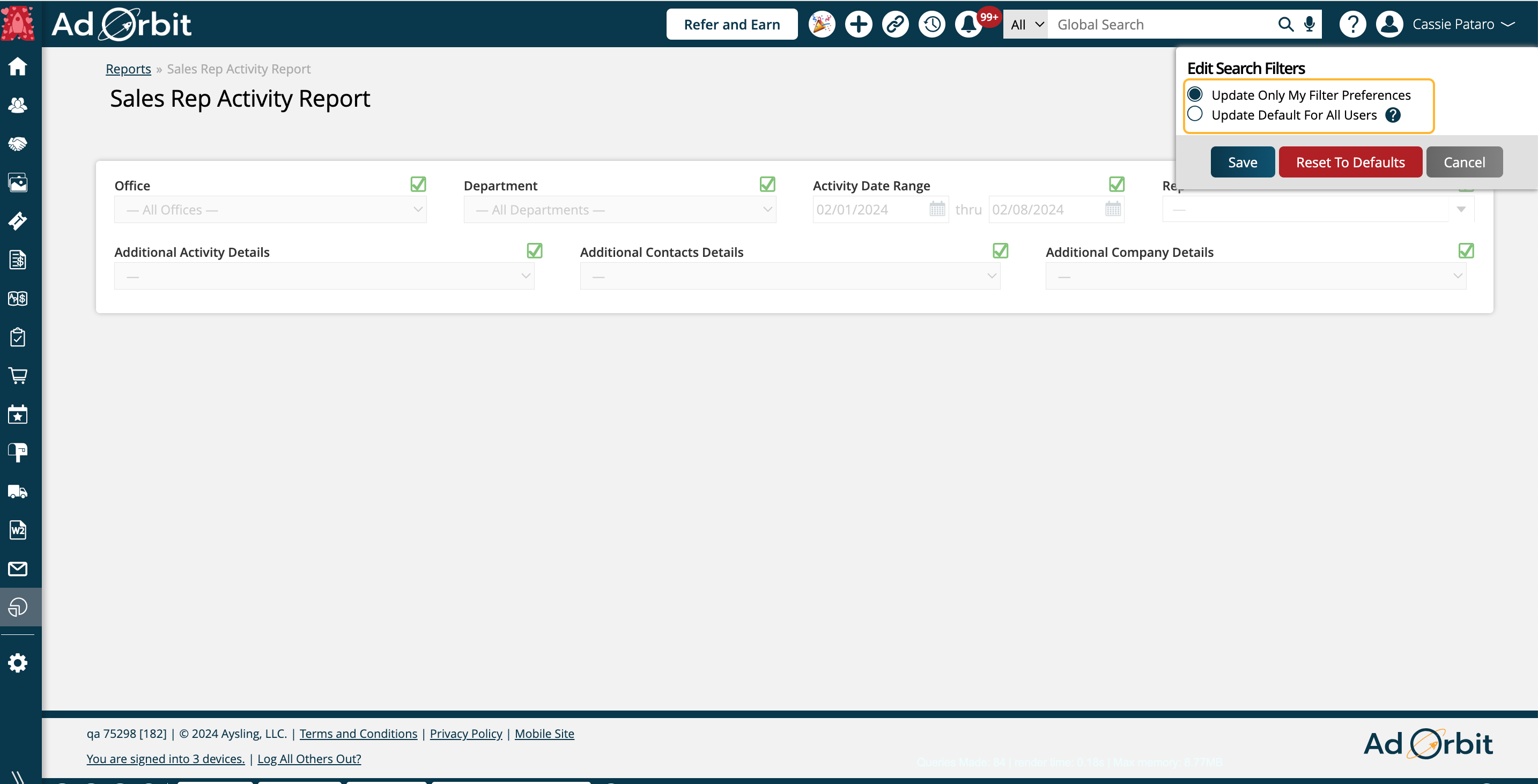Click the microphone voice search icon

tap(1310, 25)
